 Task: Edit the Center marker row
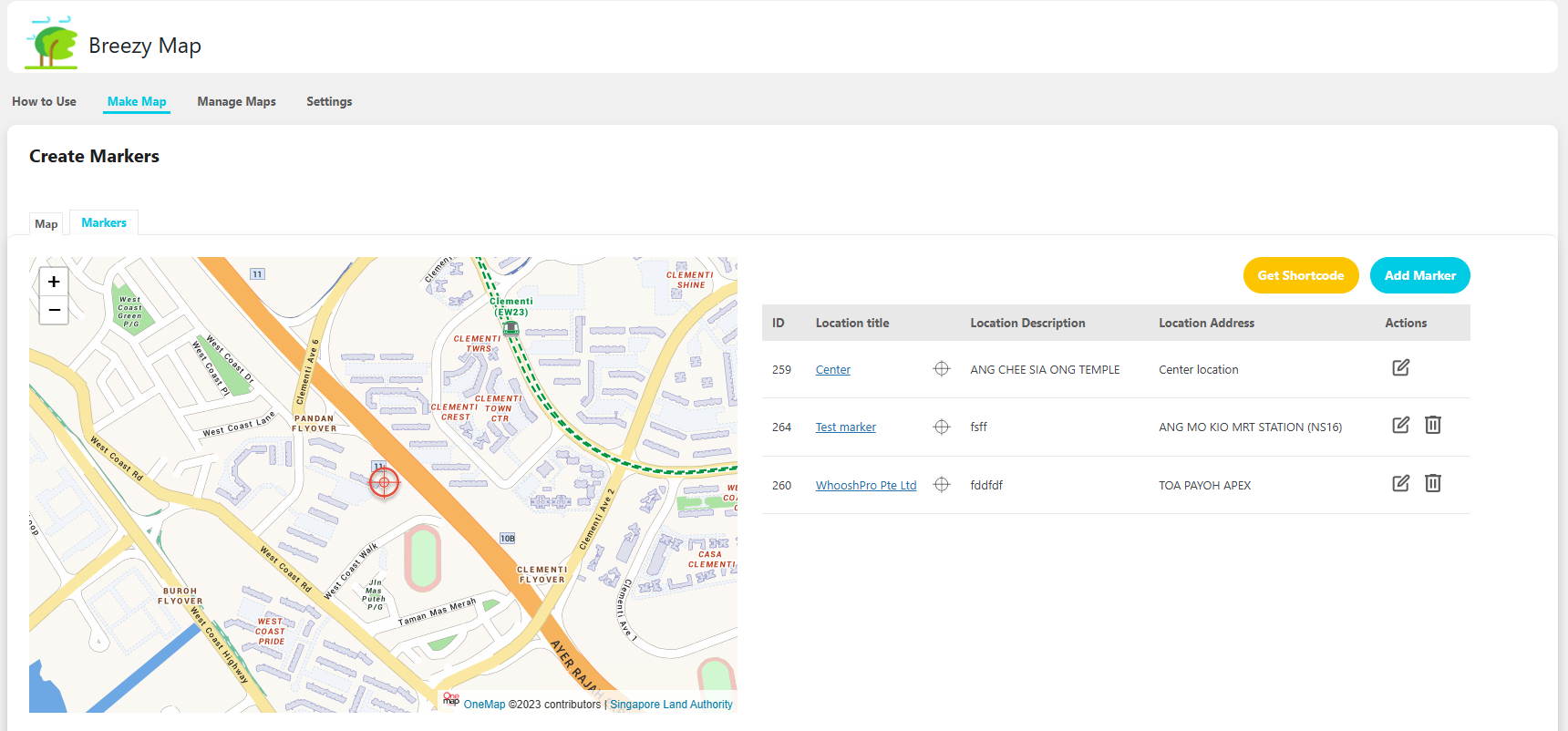coord(1401,367)
